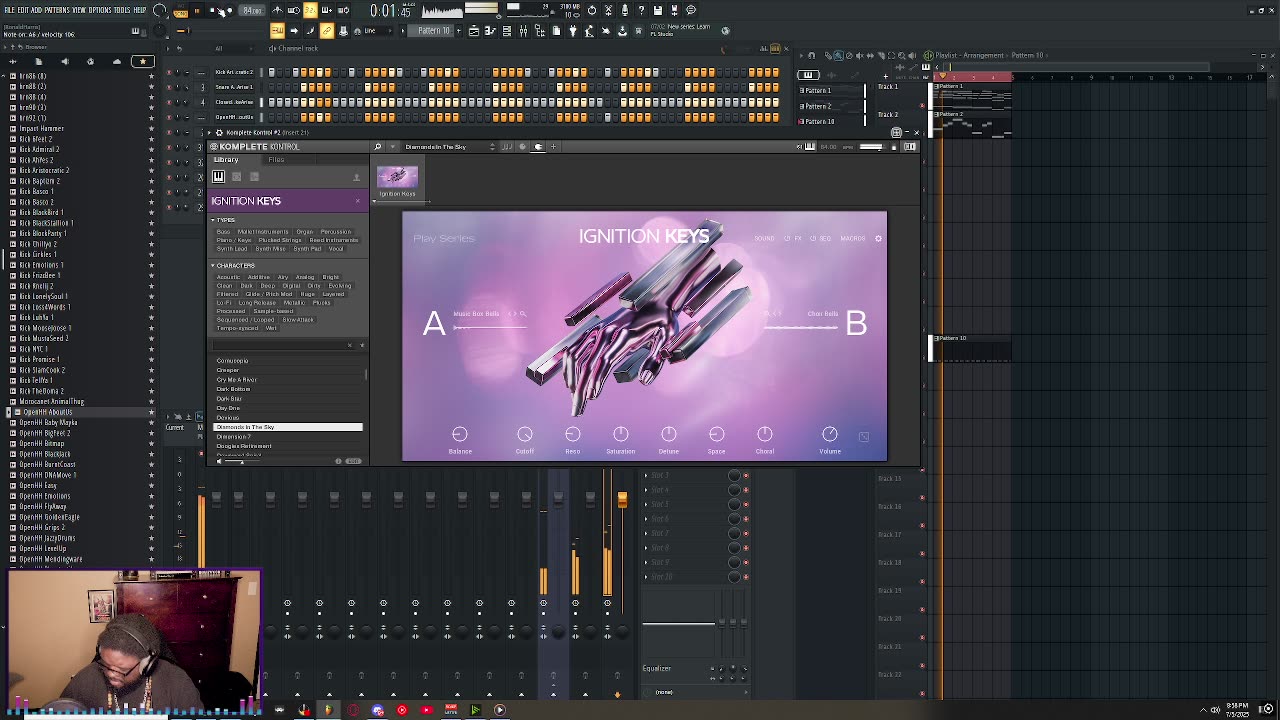
Task: Toggle Pat/Song mode button
Action: pos(181,12)
